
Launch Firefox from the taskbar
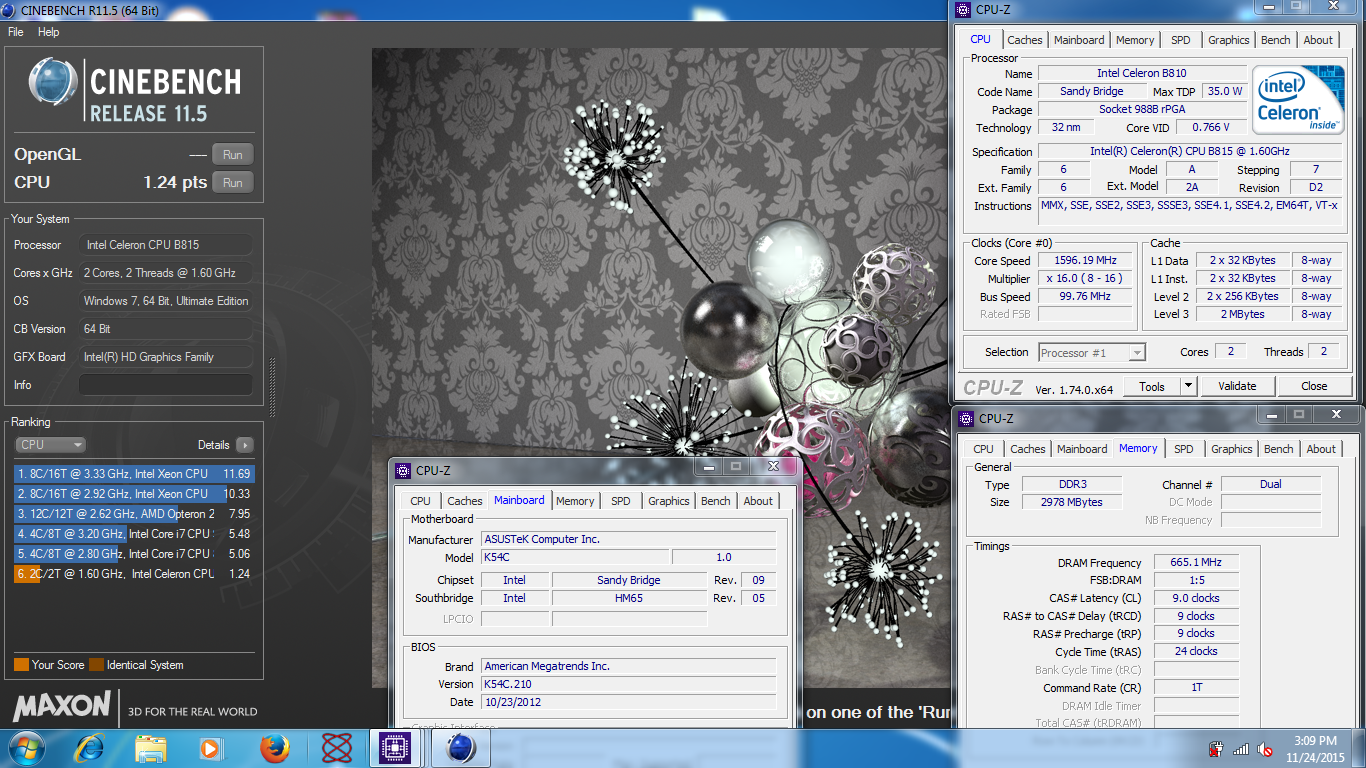(273, 748)
